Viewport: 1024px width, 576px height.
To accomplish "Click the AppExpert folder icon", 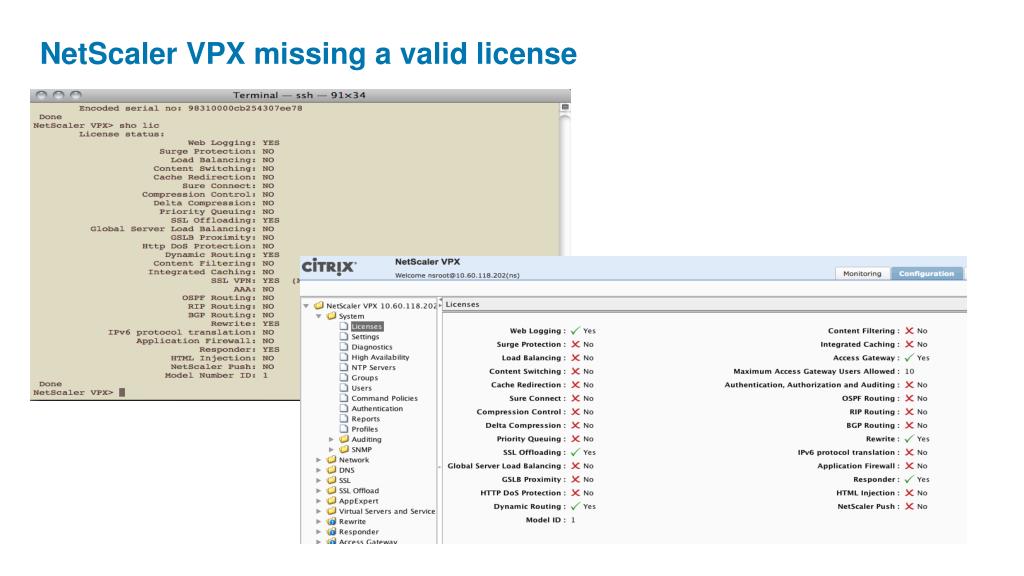I will pos(332,501).
